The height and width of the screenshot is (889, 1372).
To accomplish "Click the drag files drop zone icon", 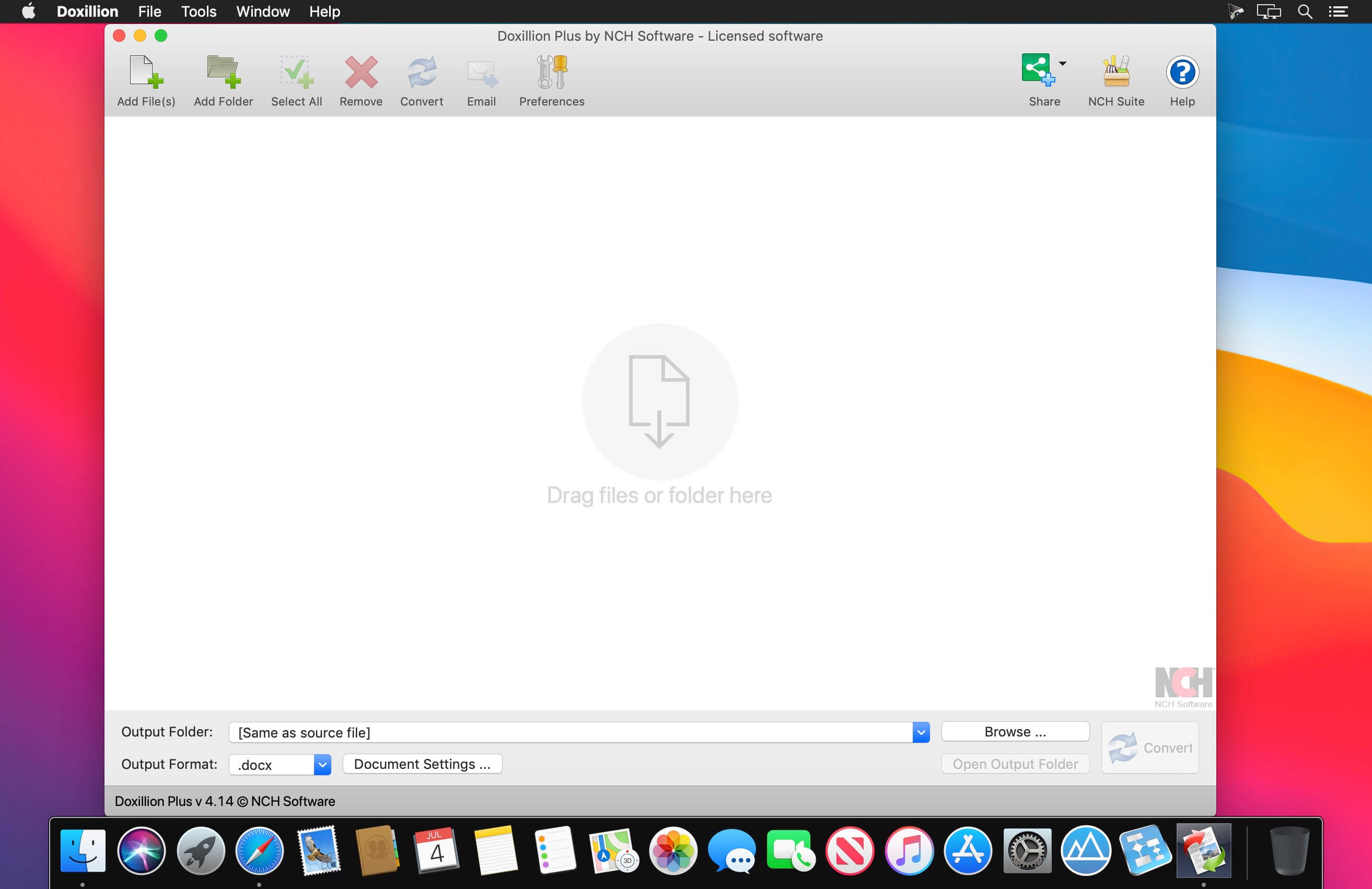I will coord(659,402).
